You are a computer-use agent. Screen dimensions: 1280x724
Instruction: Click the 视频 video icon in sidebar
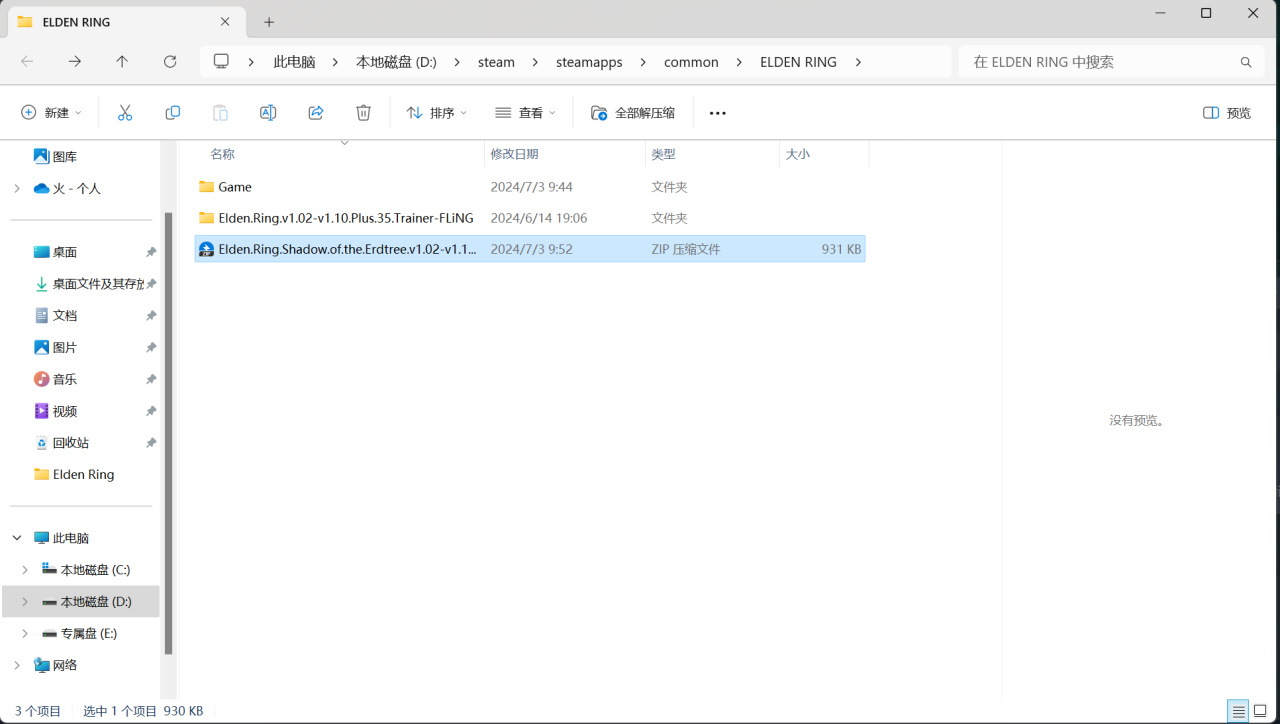tap(41, 411)
